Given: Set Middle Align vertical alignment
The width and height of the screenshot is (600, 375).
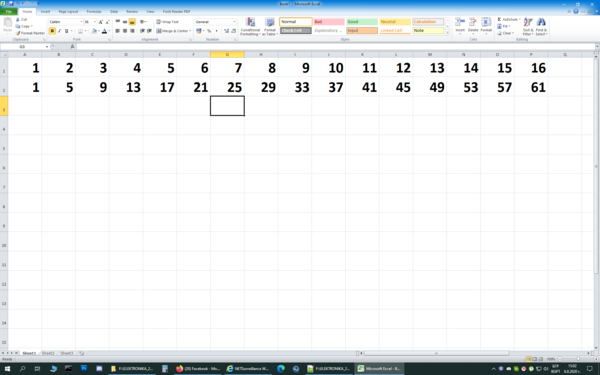Looking at the screenshot, I should [125, 22].
